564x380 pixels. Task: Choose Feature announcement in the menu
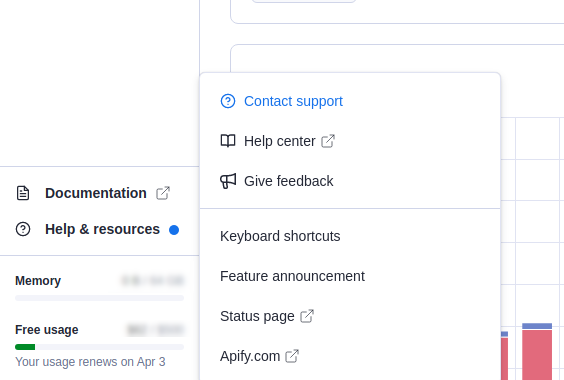tap(350, 276)
